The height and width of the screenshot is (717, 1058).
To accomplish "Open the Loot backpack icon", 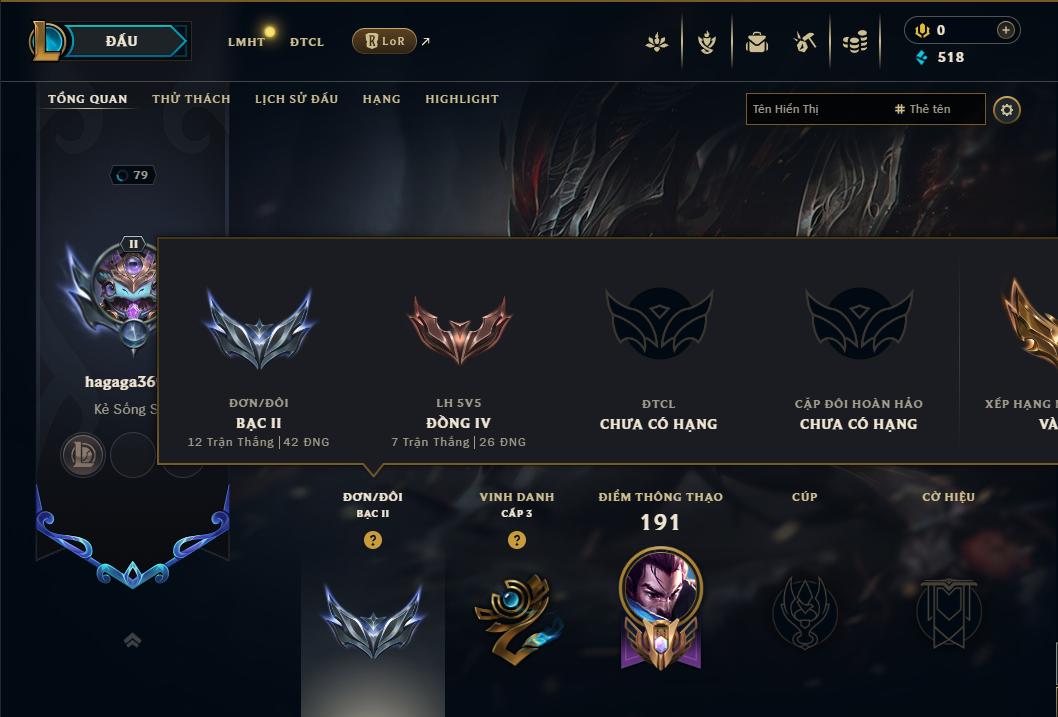I will click(756, 42).
